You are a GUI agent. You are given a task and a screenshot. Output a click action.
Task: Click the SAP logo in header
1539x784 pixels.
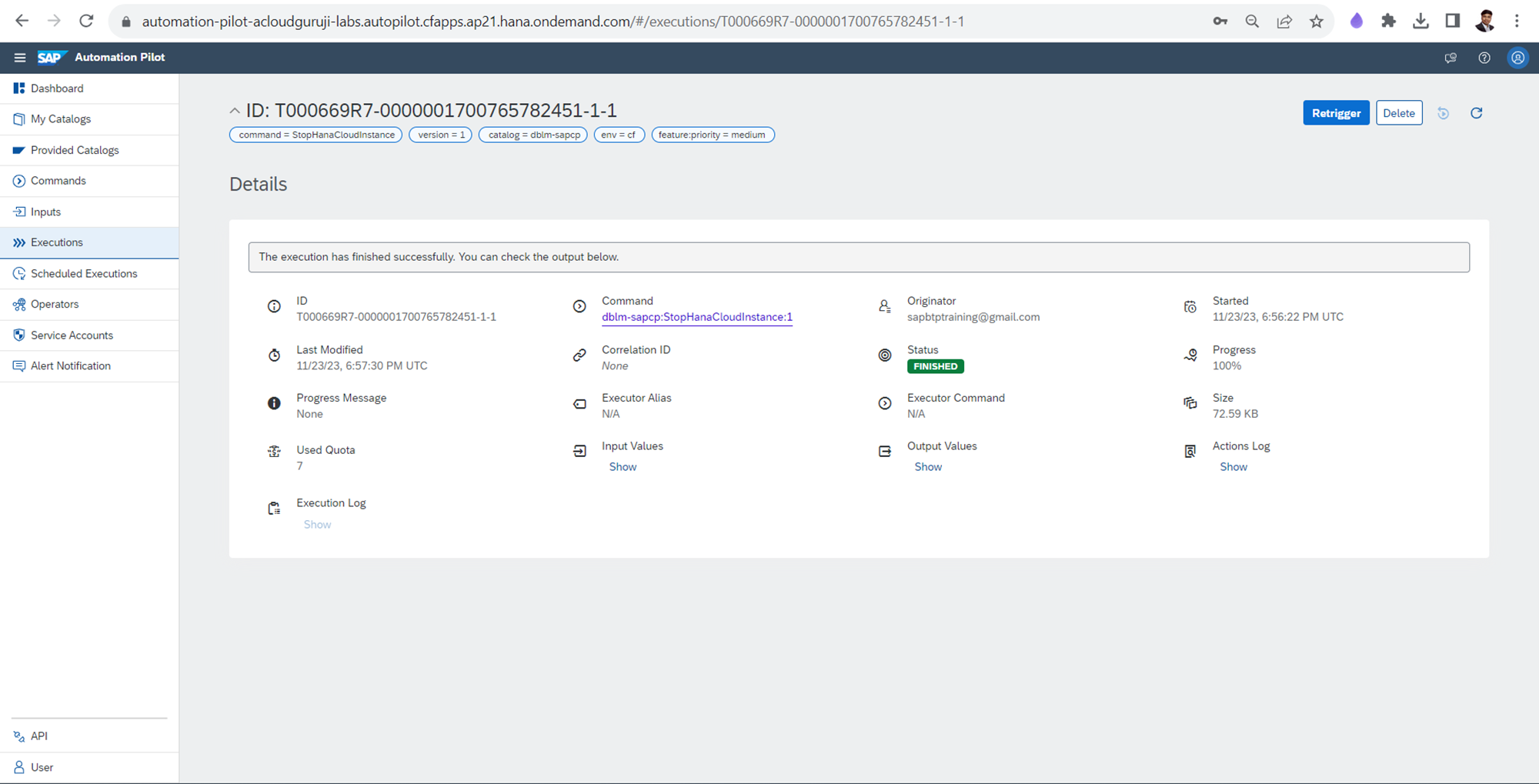pos(50,58)
